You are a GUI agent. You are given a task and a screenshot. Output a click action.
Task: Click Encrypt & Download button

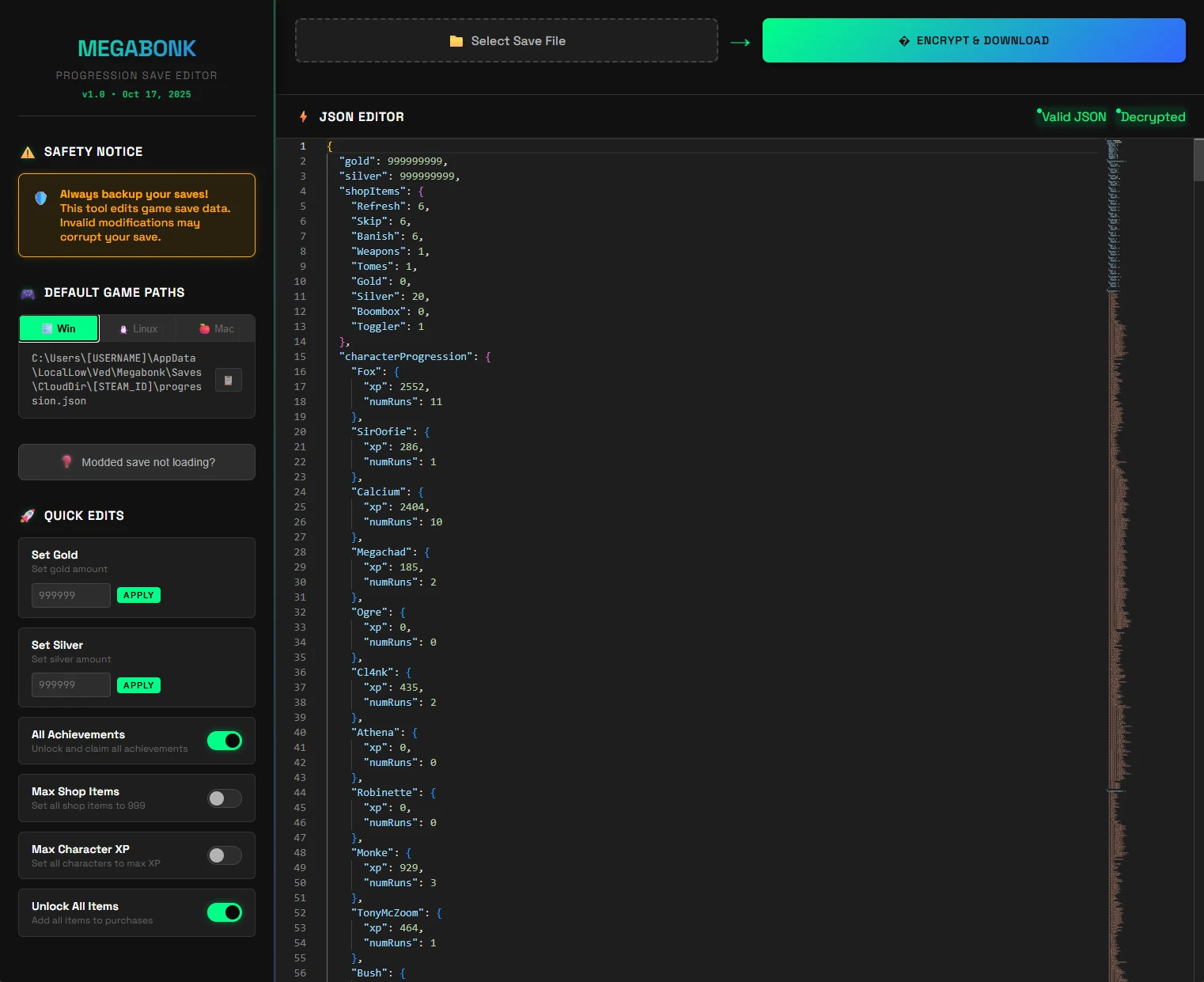click(974, 40)
